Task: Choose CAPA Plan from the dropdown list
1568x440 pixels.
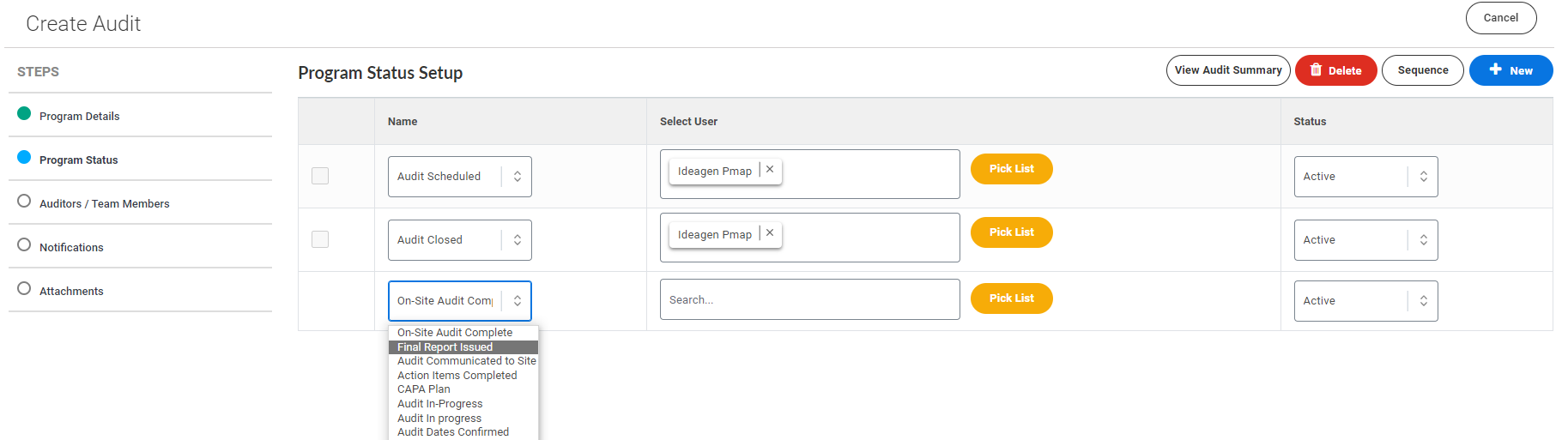Action: (423, 389)
